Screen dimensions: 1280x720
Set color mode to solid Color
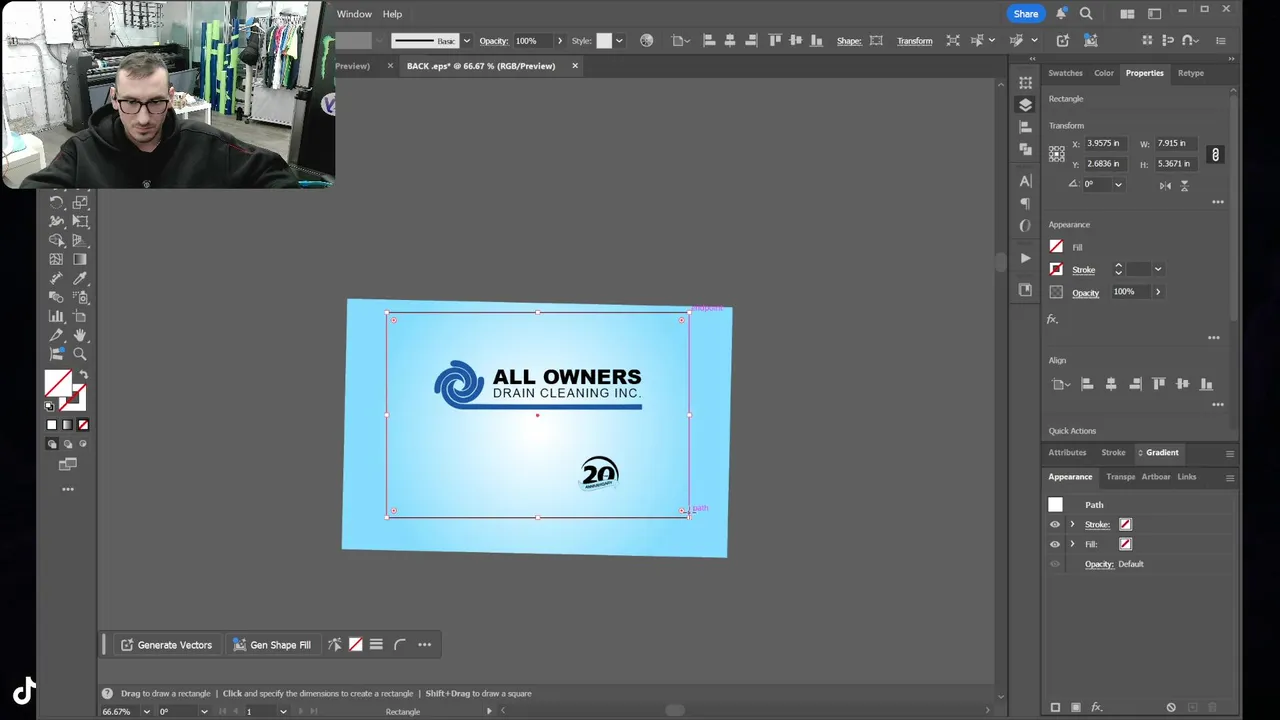pos(52,425)
